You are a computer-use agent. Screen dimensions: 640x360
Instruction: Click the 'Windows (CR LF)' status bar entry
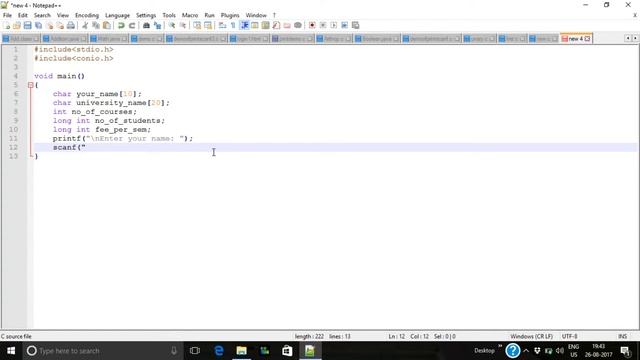pyautogui.click(x=531, y=336)
